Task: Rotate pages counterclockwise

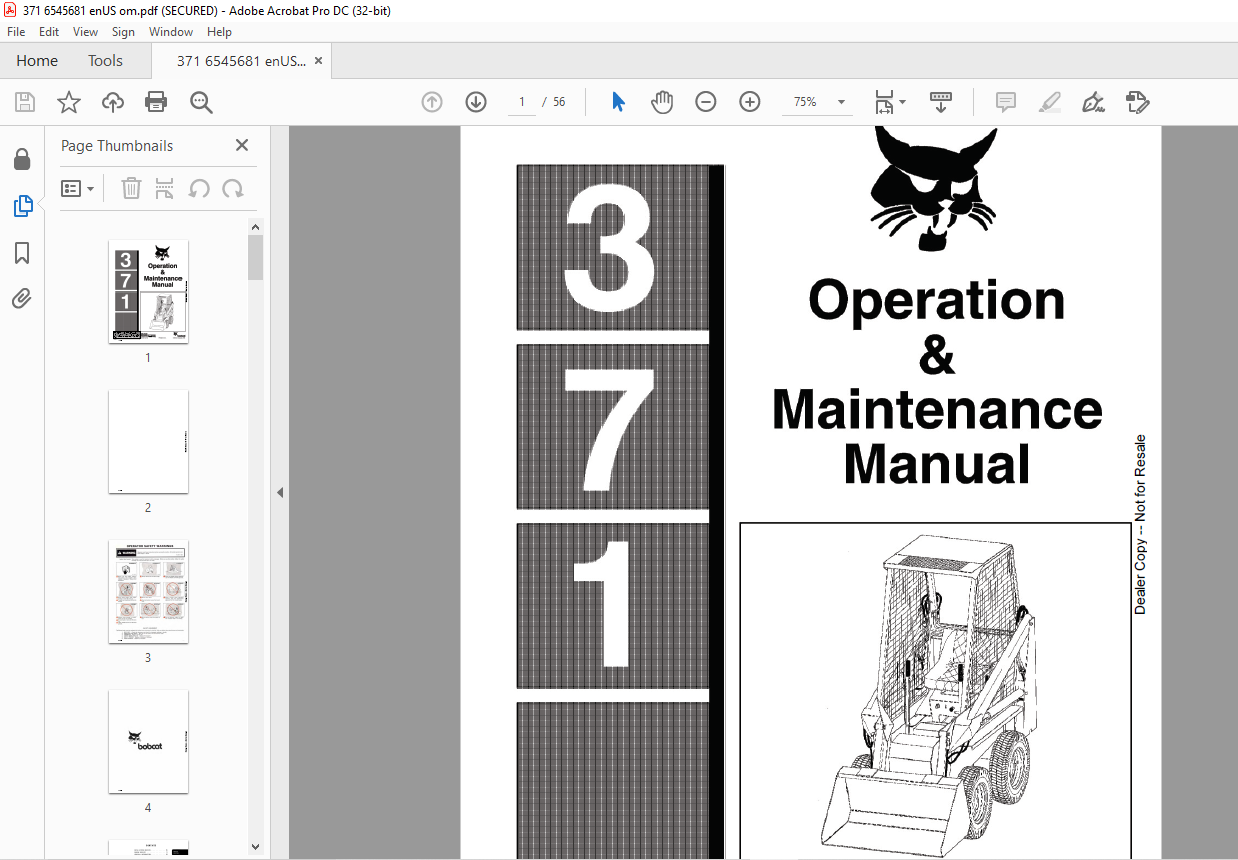Action: point(199,188)
